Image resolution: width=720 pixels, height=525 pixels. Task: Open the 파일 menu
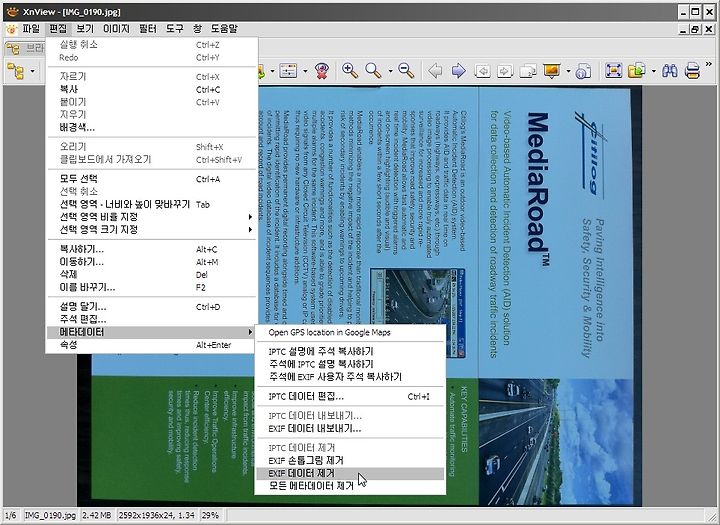(31, 29)
